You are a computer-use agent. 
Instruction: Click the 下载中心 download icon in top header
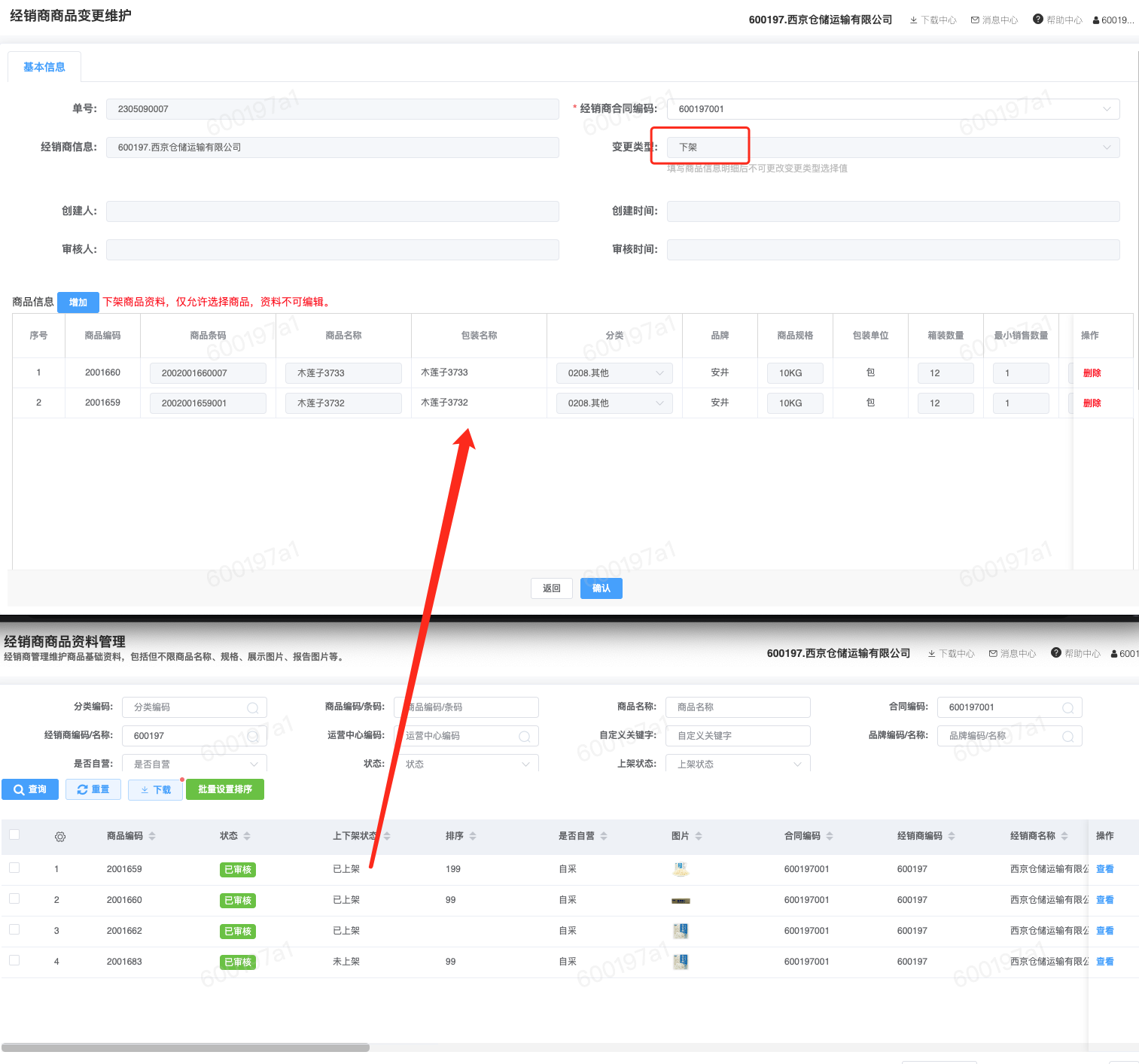point(913,20)
